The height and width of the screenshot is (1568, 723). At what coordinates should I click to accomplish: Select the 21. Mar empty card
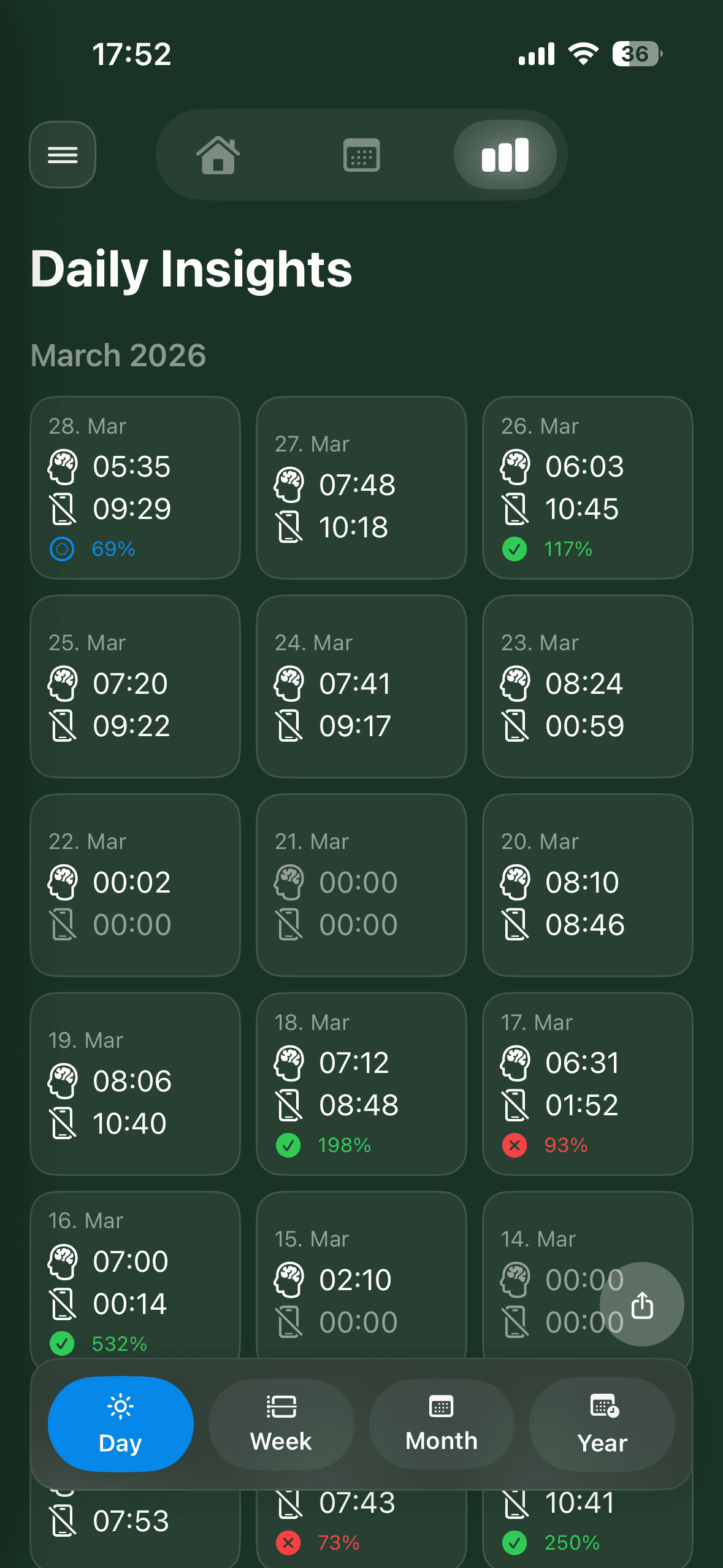361,885
